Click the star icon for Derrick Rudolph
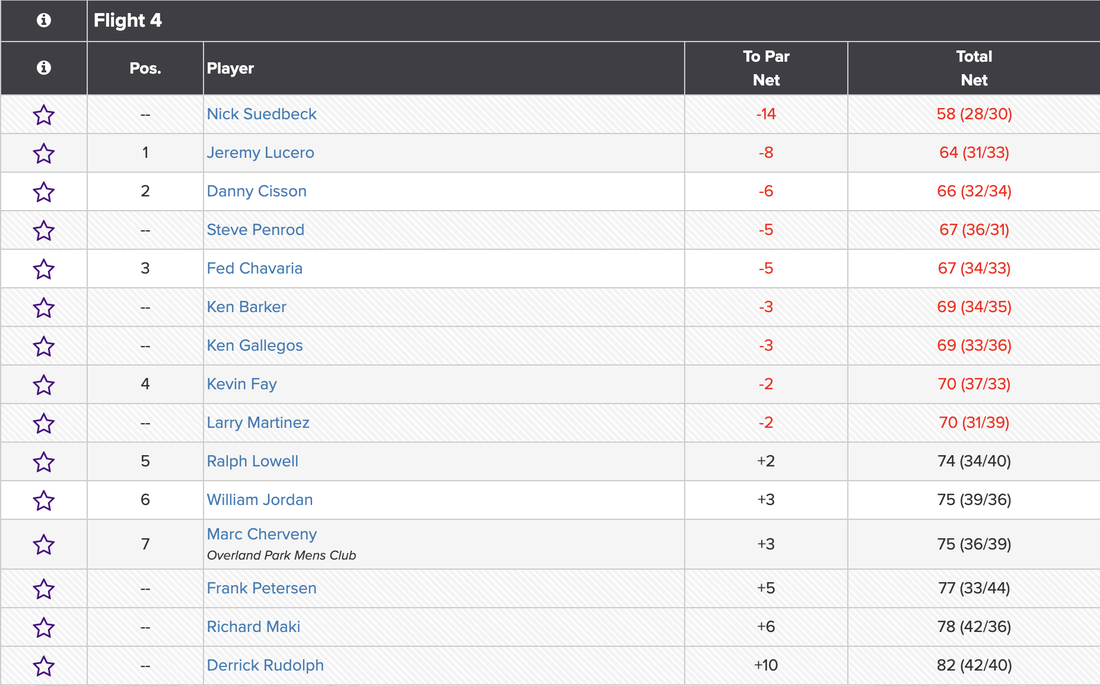 [x=44, y=666]
